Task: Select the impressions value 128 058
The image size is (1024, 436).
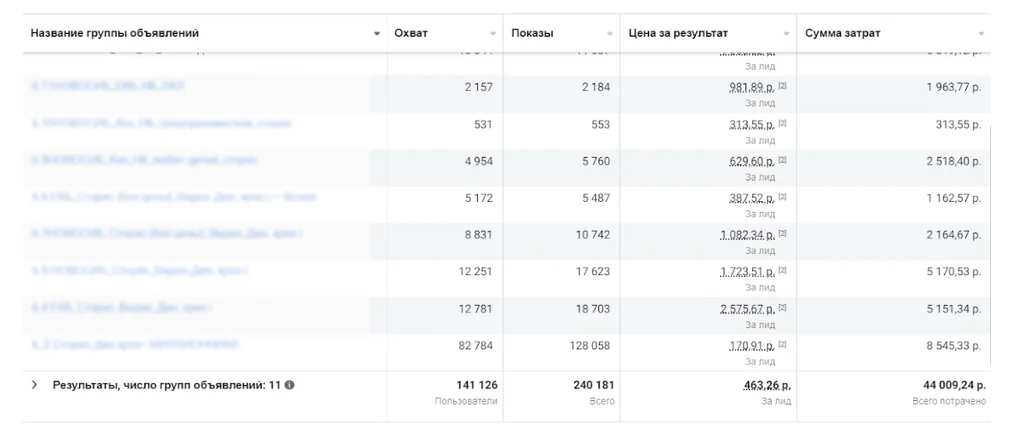Action: click(x=591, y=345)
